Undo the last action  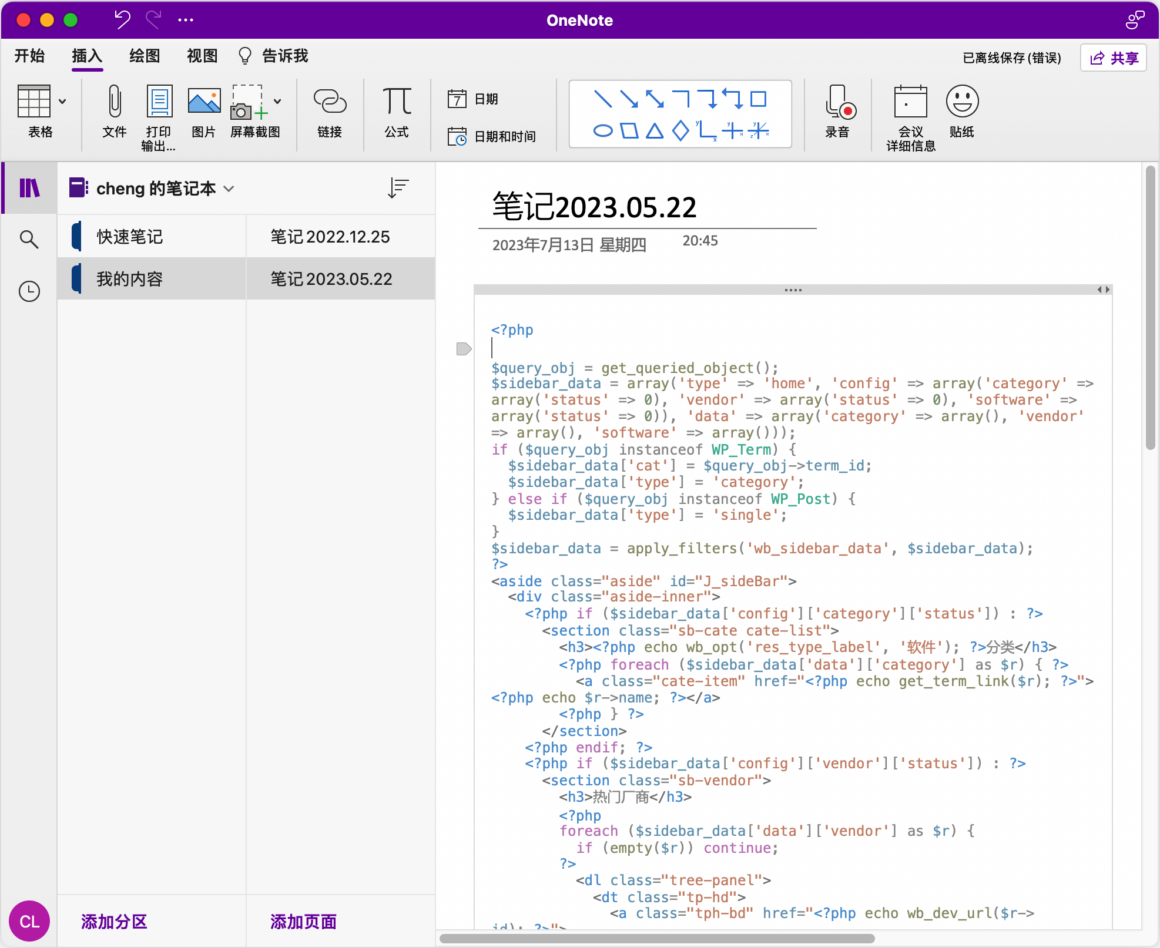122,19
